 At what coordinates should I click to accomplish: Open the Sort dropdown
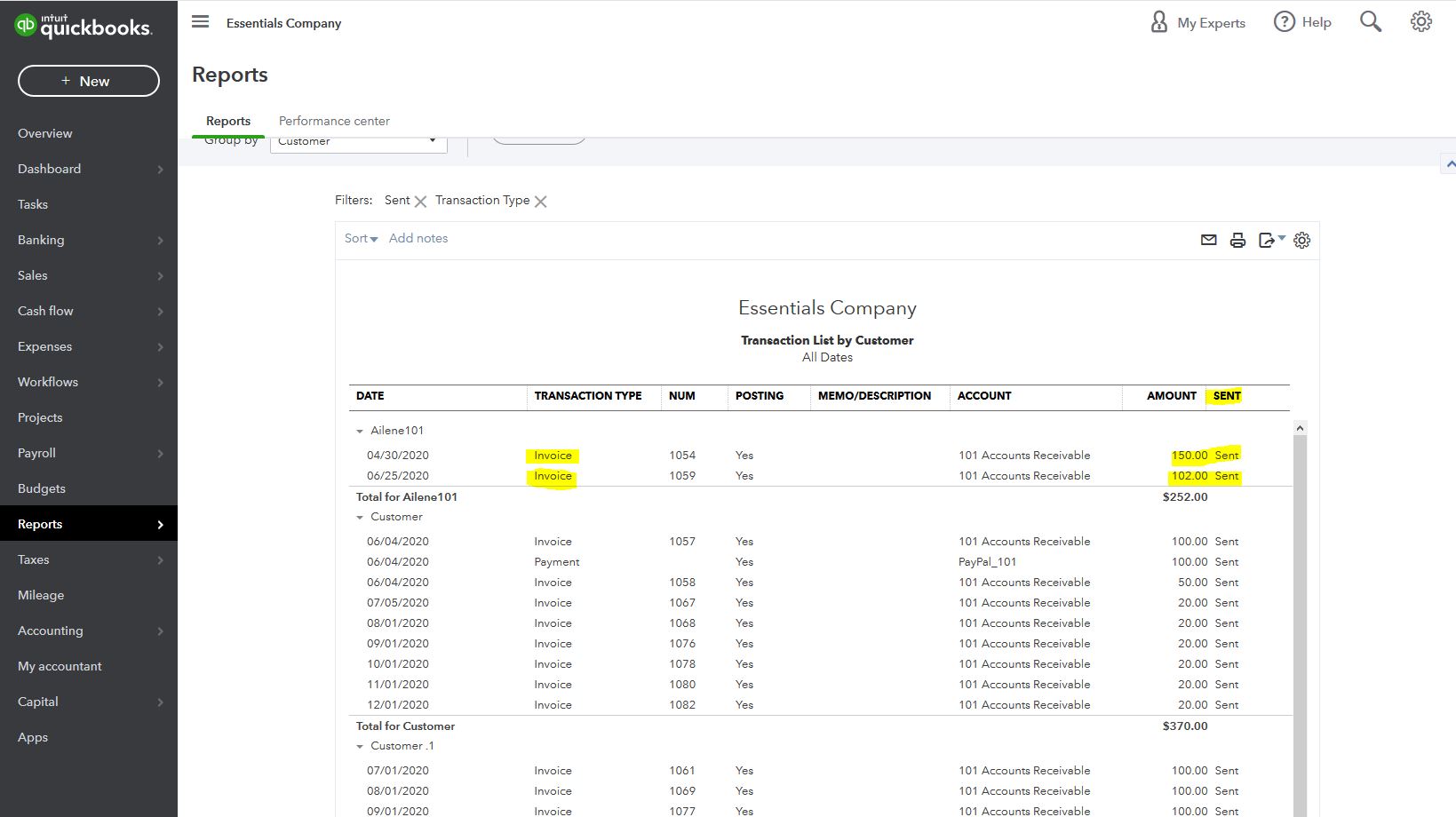pos(361,238)
